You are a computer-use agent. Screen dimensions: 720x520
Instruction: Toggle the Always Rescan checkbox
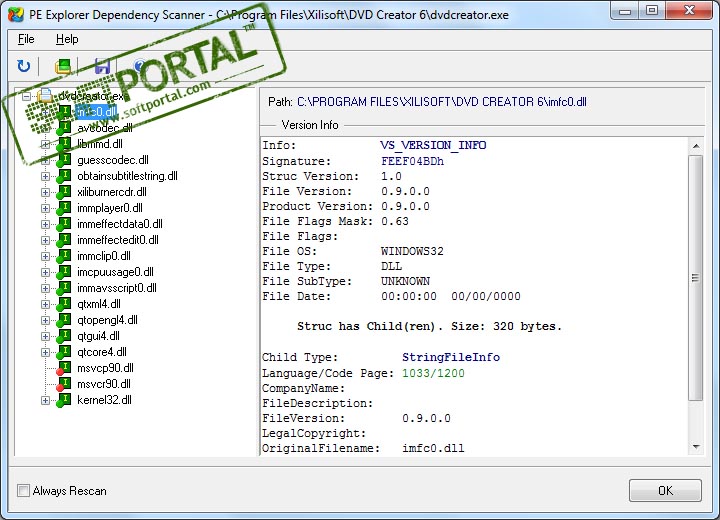point(23,491)
